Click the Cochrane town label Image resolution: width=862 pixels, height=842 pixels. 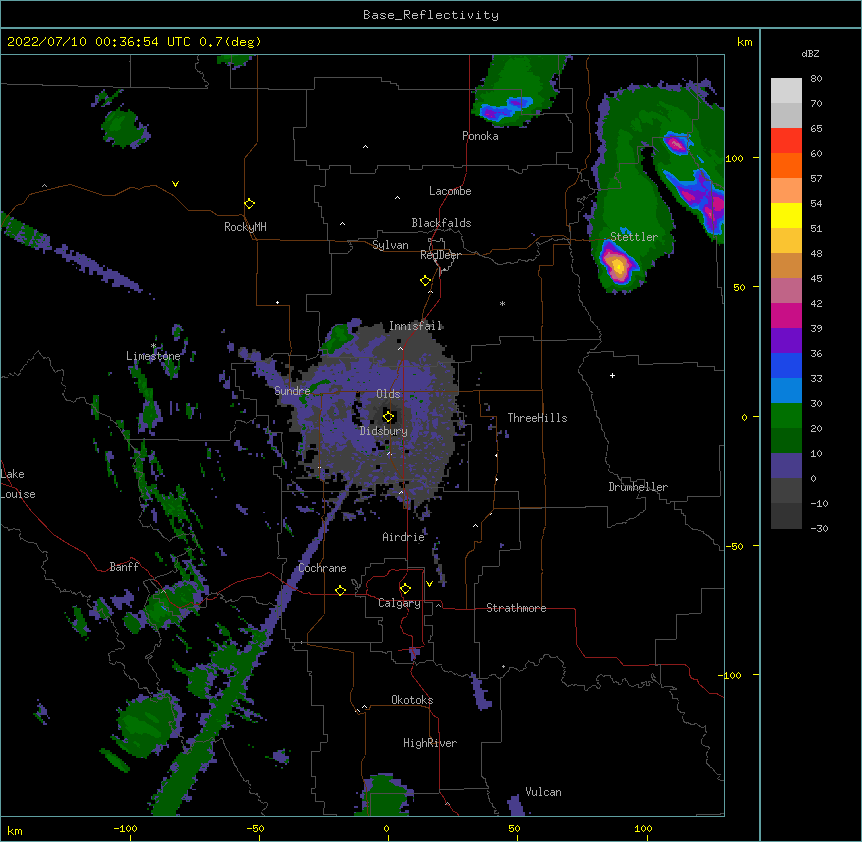click(322, 568)
